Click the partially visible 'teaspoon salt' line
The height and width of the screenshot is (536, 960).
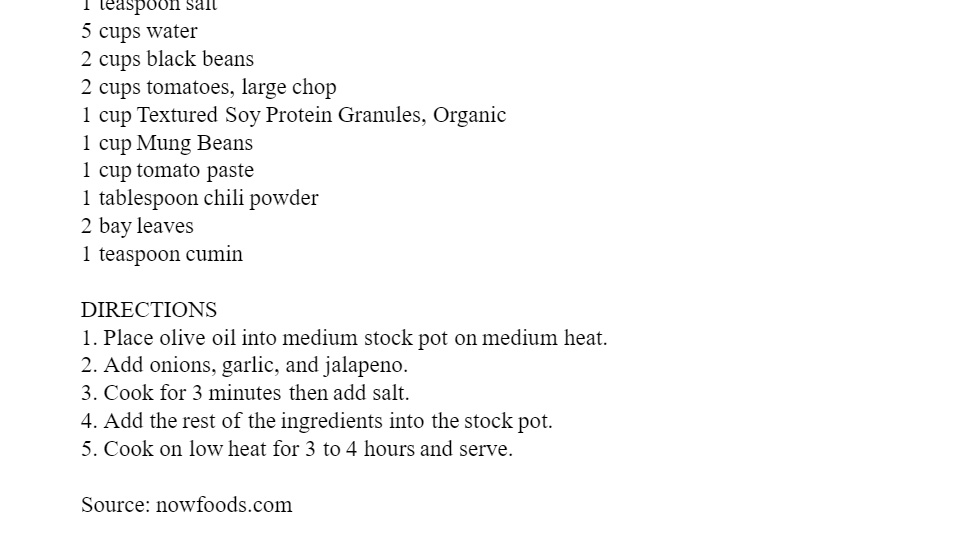[149, 6]
